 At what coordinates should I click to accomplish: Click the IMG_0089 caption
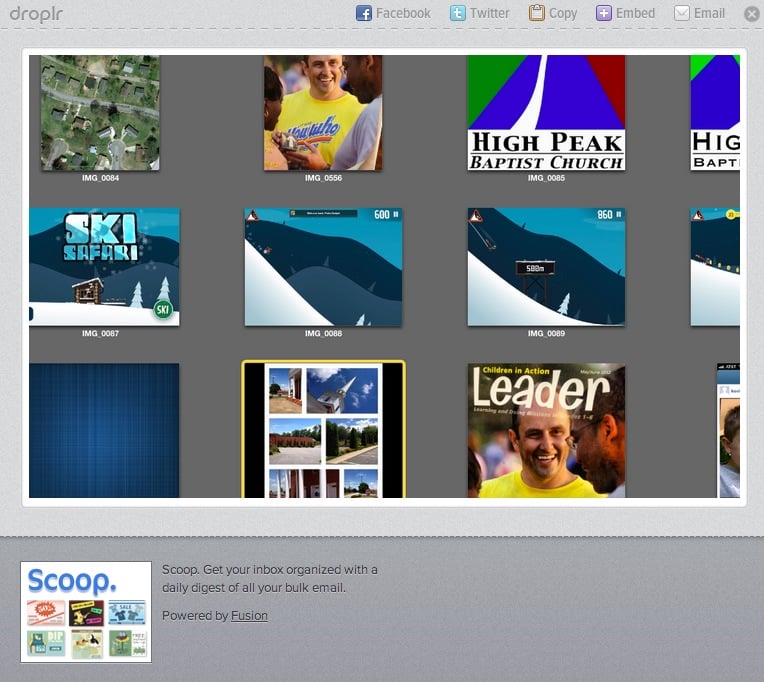pyautogui.click(x=546, y=333)
